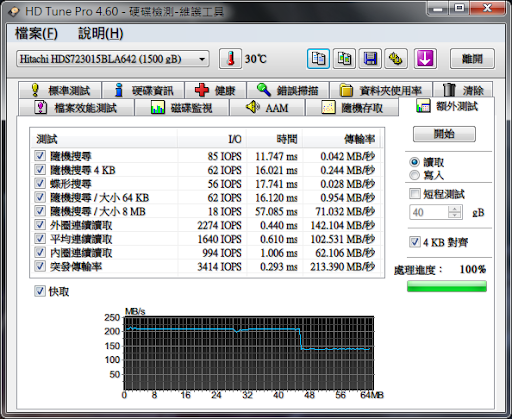Uncheck the 平均連續讀取 test
Screen dimensions: 512x419
click(40, 239)
